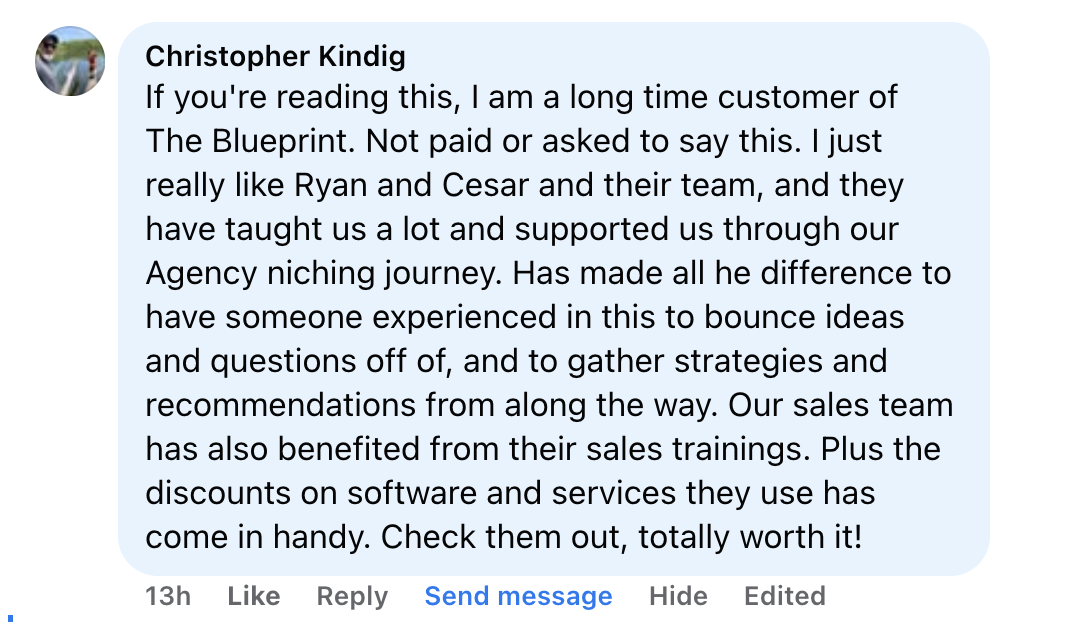The width and height of the screenshot is (1090, 622).
Task: Open the Christopher Kindig name link
Action: (x=275, y=56)
